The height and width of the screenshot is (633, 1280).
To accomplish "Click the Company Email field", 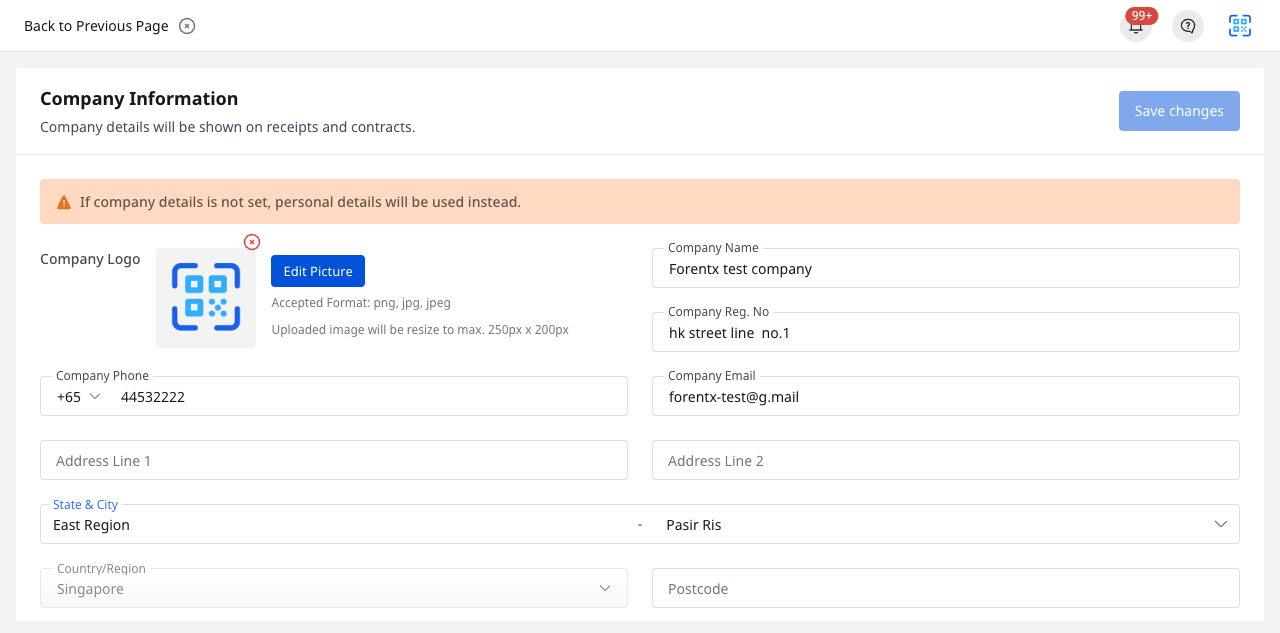I will point(946,396).
